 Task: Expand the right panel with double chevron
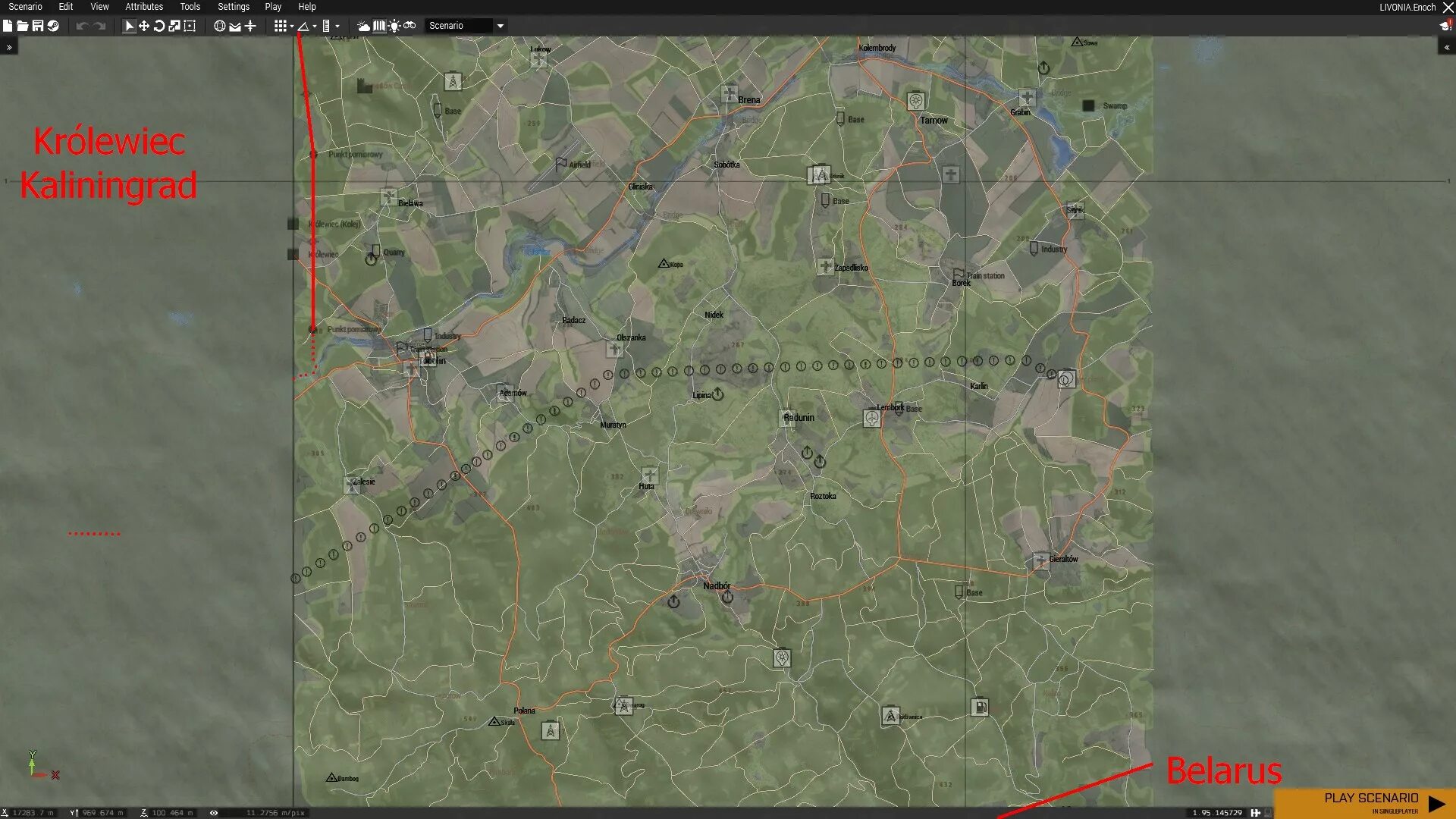point(1446,47)
